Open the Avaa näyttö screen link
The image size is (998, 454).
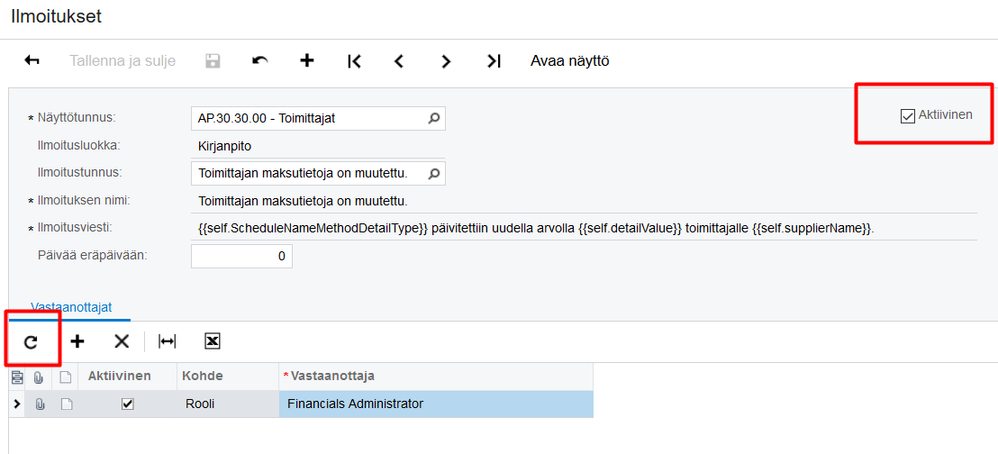pos(570,61)
